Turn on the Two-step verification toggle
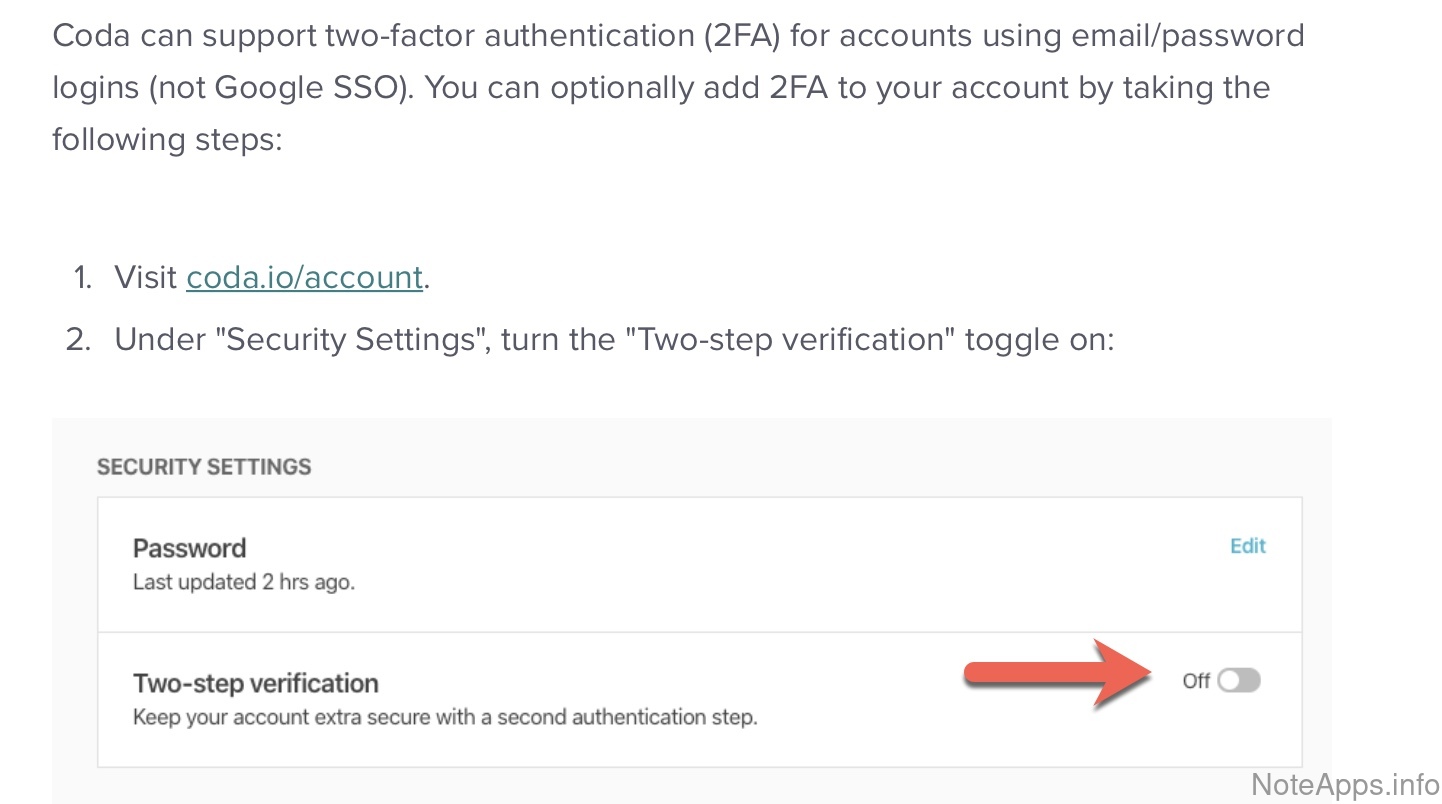 pyautogui.click(x=1239, y=681)
